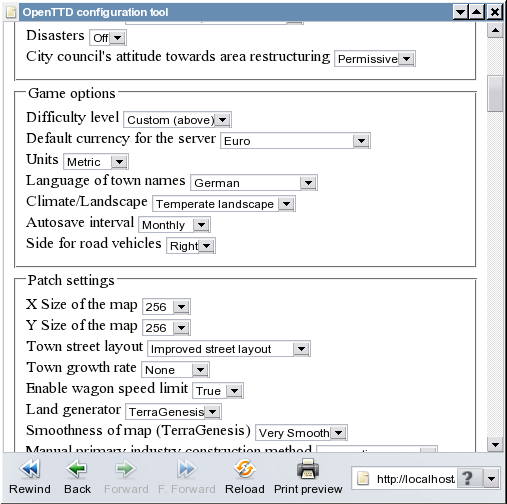507x504 pixels.
Task: Click the page icon in the address bar
Action: pos(363,479)
